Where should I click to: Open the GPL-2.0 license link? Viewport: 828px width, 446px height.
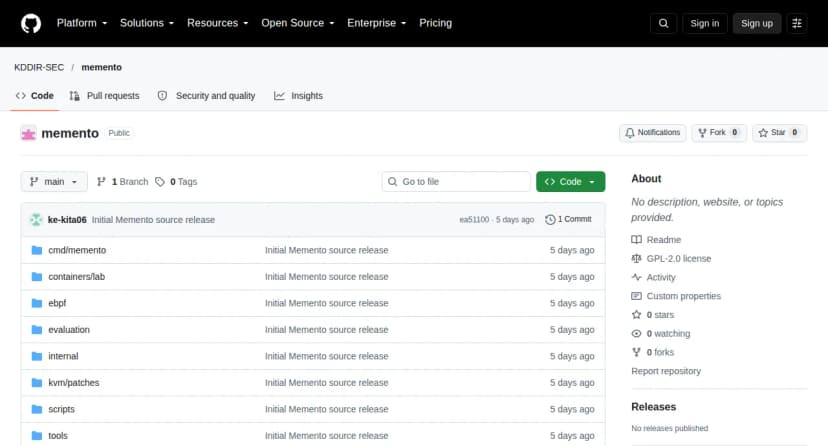point(679,259)
